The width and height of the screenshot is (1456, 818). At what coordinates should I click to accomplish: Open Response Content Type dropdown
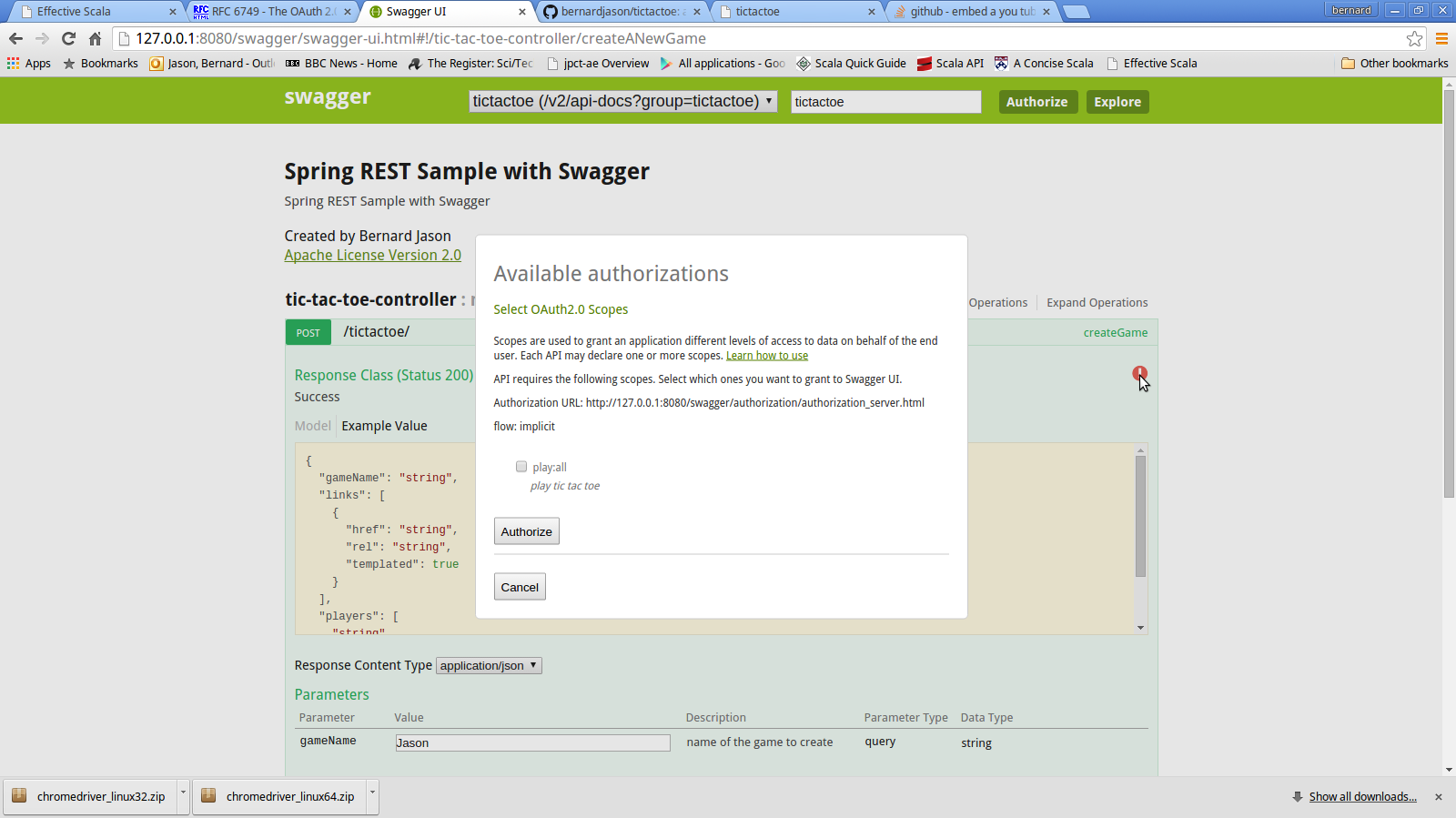(x=489, y=666)
